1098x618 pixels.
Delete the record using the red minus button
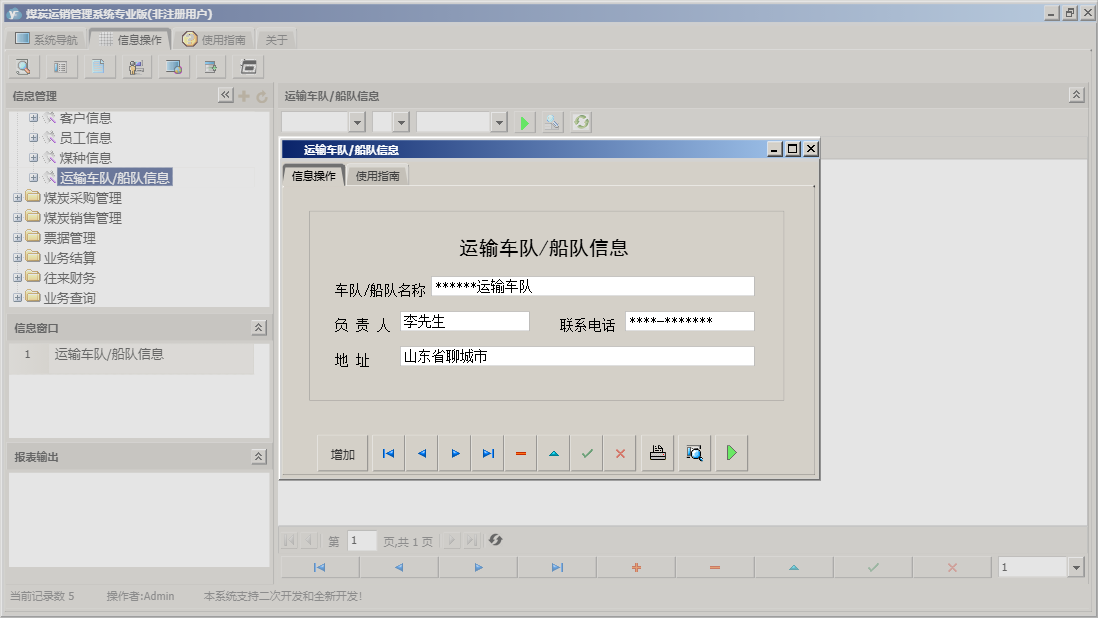(x=520, y=453)
